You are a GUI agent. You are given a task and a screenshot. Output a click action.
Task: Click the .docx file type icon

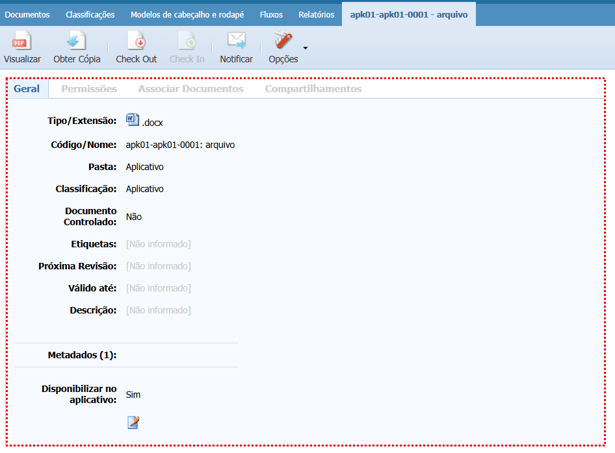click(133, 121)
